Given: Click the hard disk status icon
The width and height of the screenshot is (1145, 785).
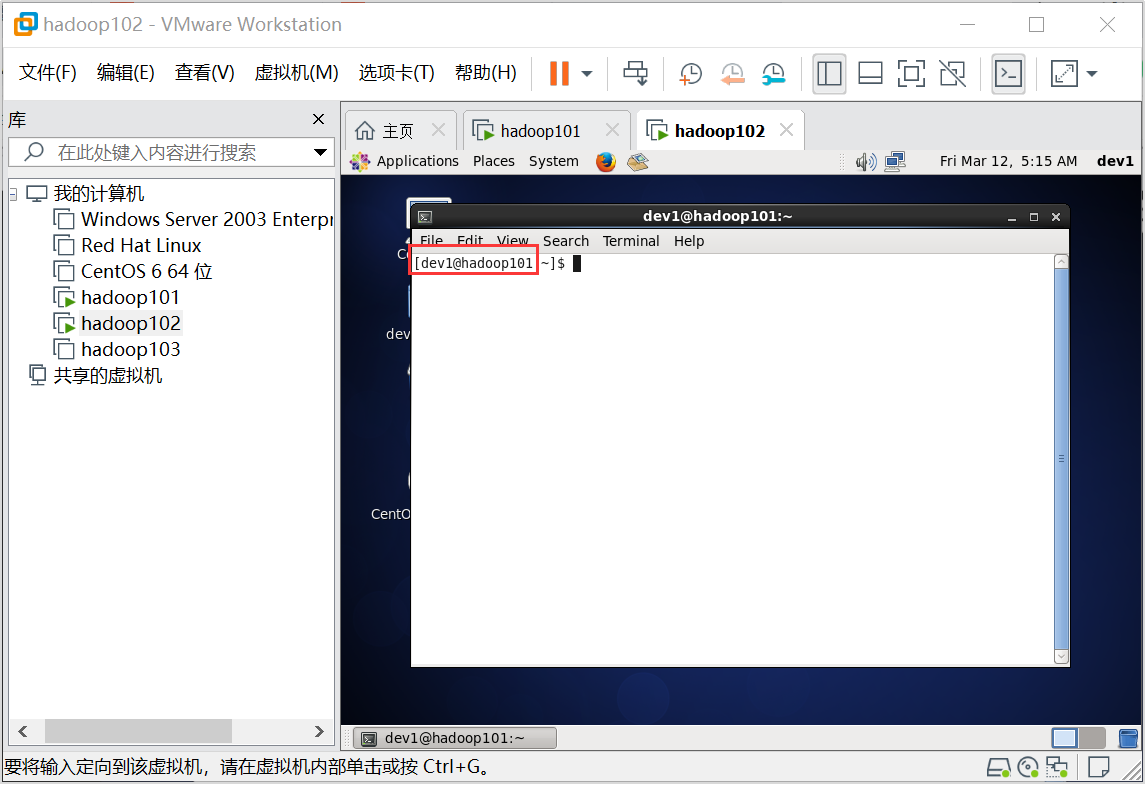Looking at the screenshot, I should [998, 767].
